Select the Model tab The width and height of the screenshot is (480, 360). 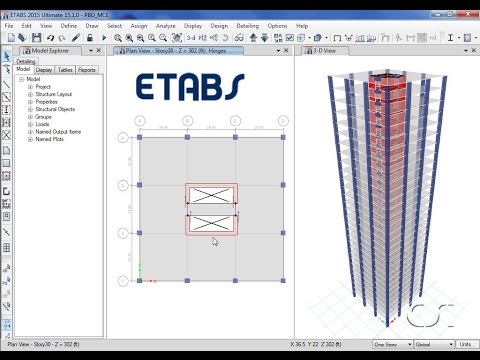pos(23,69)
